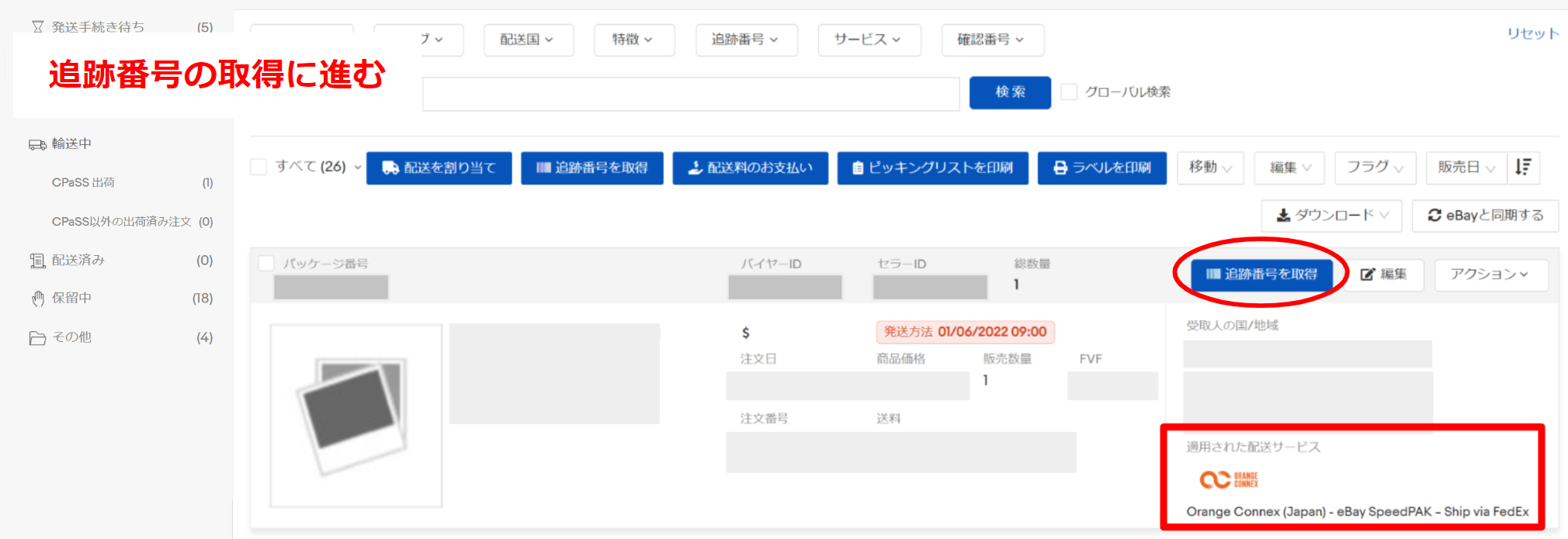Click the circled 追跡番号を取得 button
Image resolution: width=1568 pixels, height=539 pixels.
1261,275
